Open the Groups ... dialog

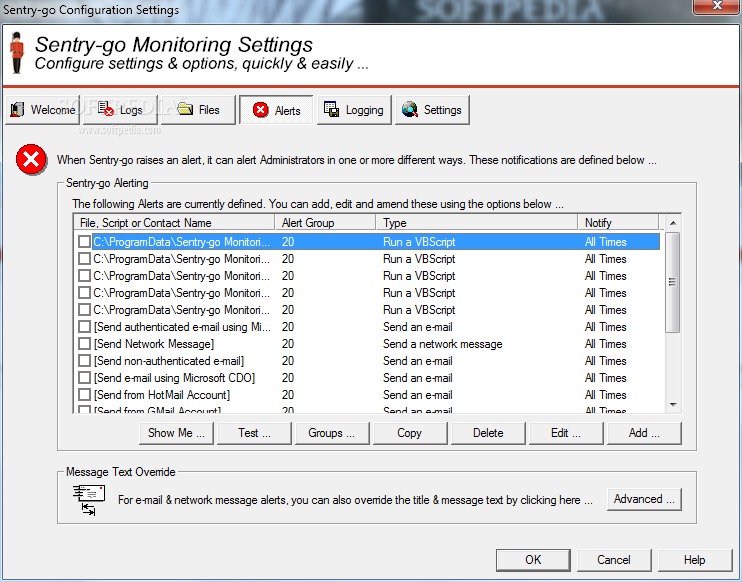[x=332, y=433]
